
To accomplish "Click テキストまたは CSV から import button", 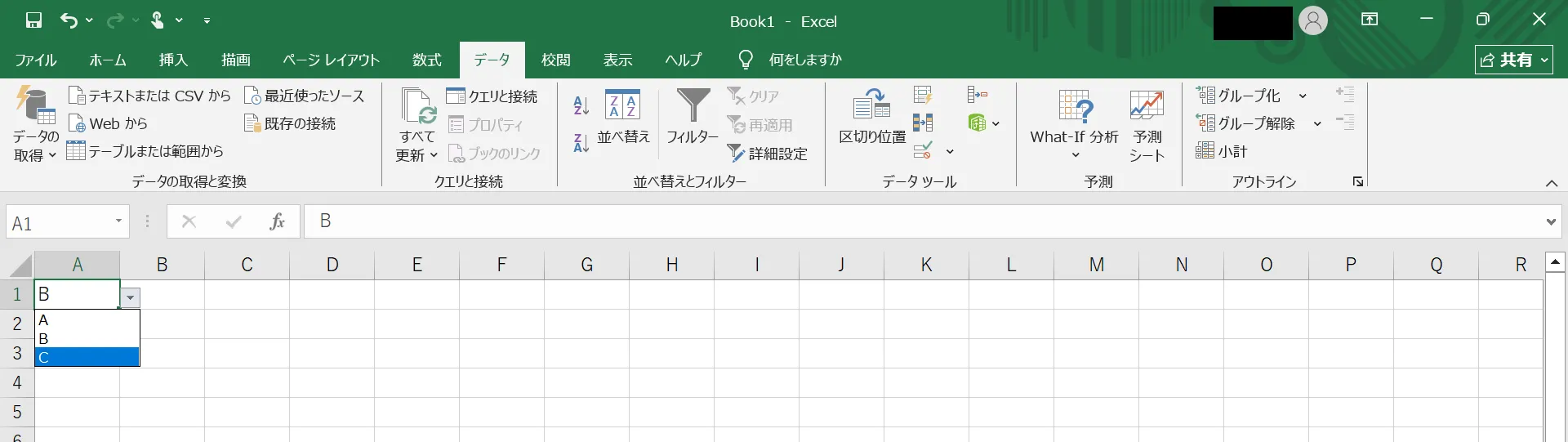I will [x=150, y=96].
